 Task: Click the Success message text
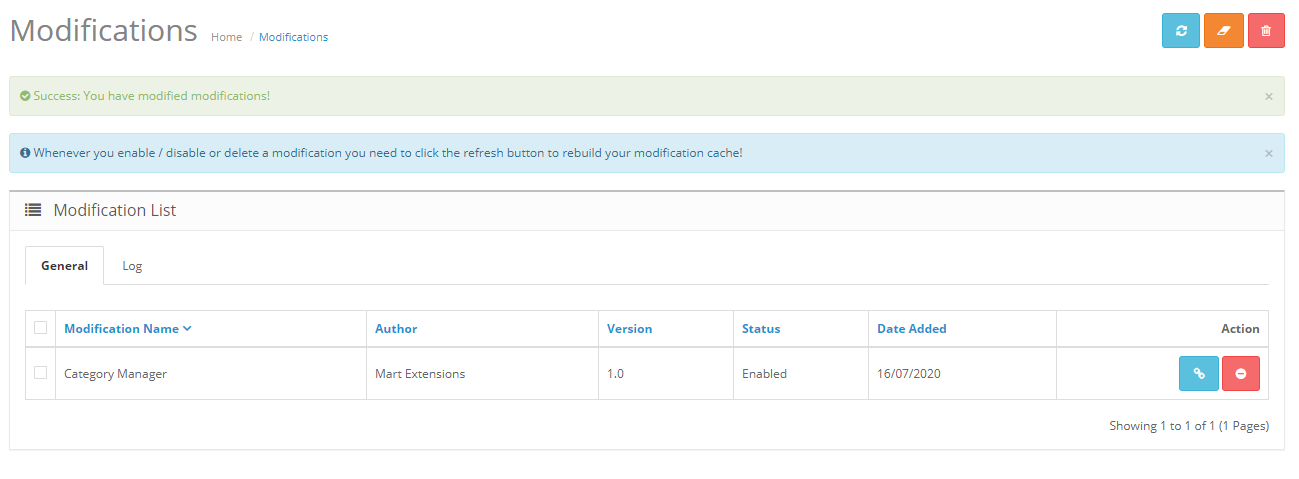pyautogui.click(x=151, y=96)
